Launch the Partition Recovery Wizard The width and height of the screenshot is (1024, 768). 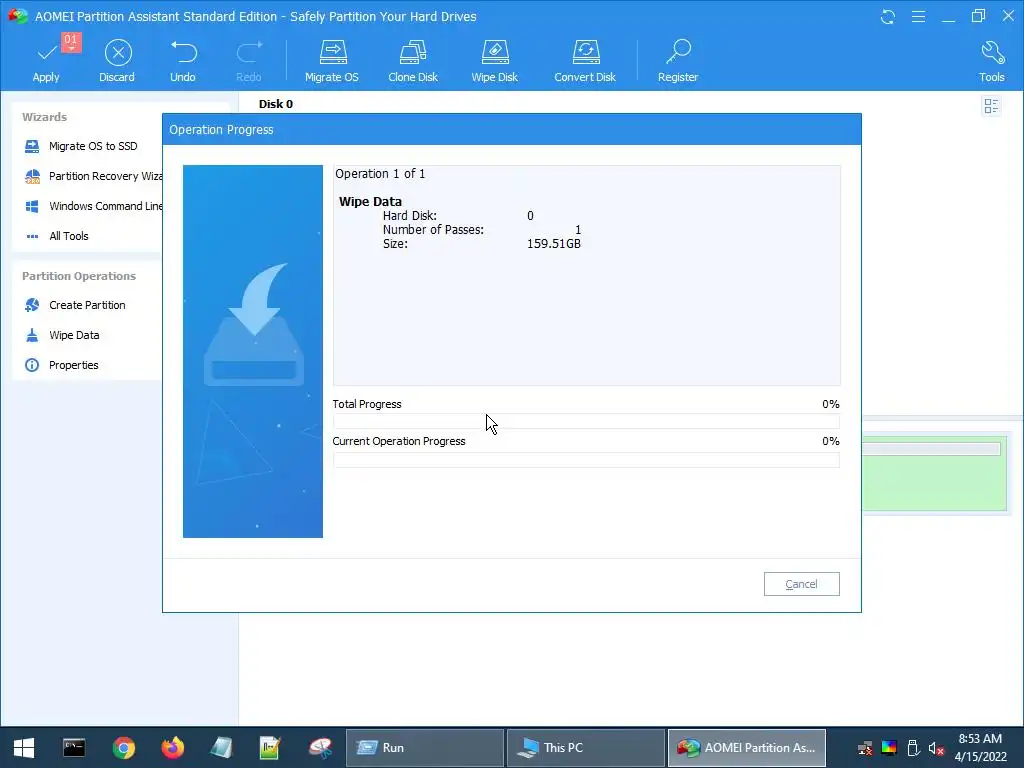pyautogui.click(x=93, y=176)
